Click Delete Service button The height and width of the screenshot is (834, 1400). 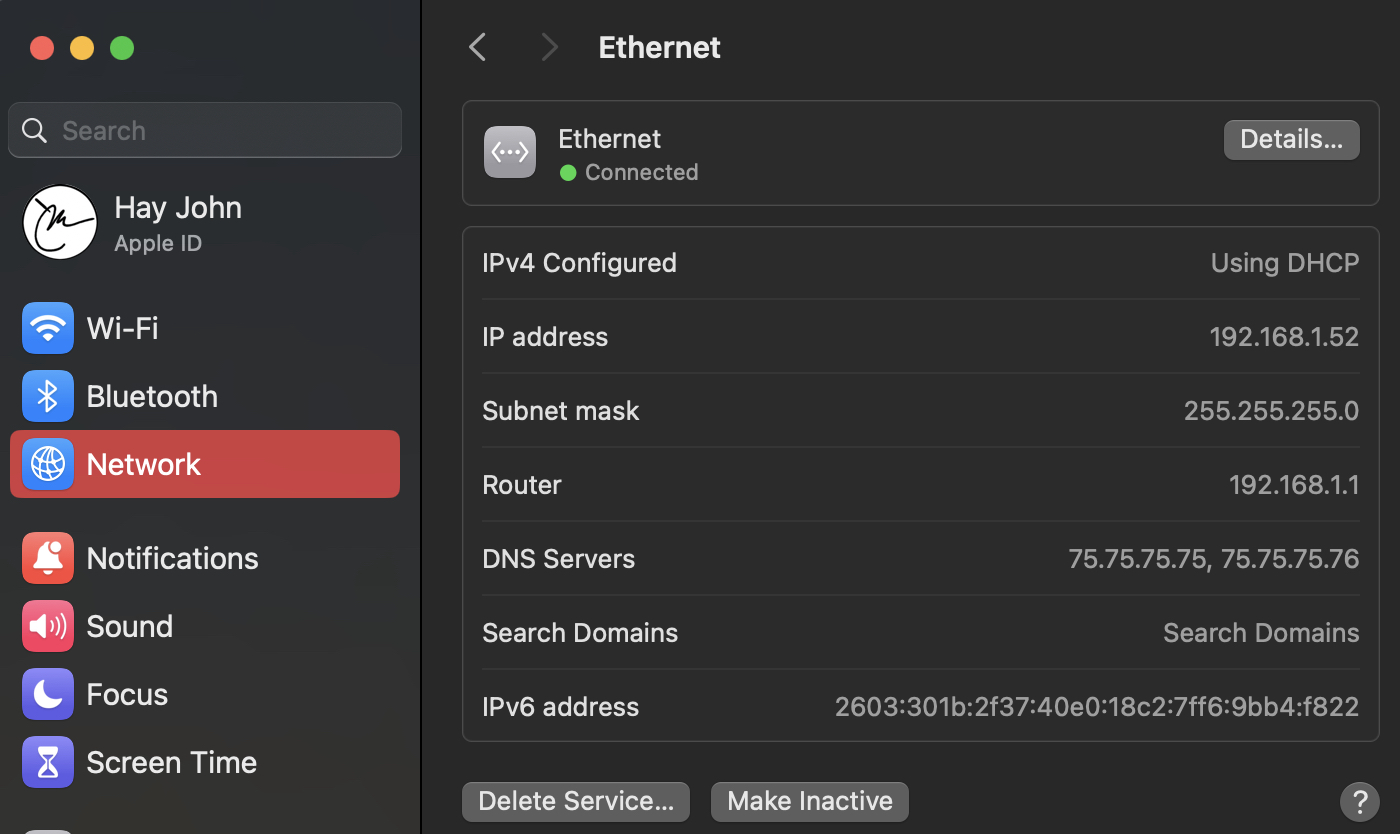pos(576,801)
